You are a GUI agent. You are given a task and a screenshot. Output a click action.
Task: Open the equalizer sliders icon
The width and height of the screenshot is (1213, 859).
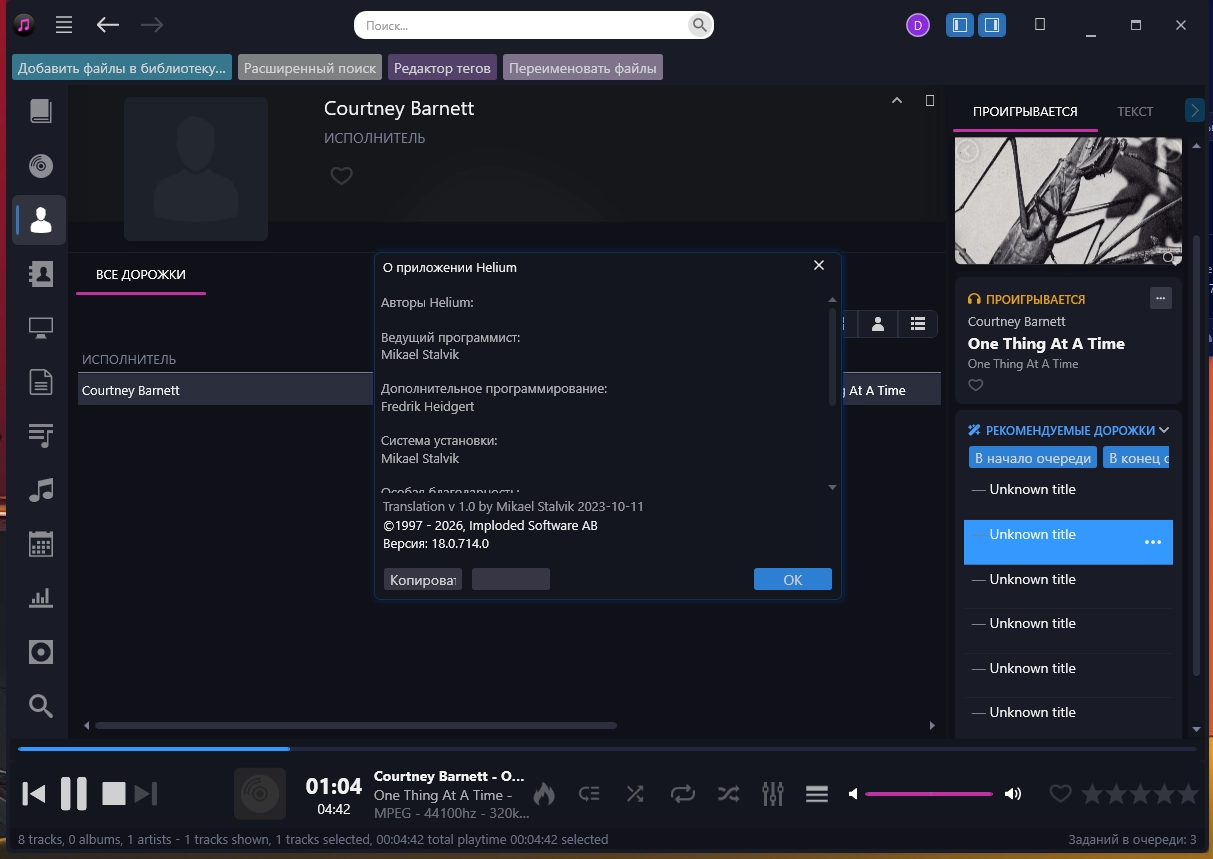click(x=772, y=794)
